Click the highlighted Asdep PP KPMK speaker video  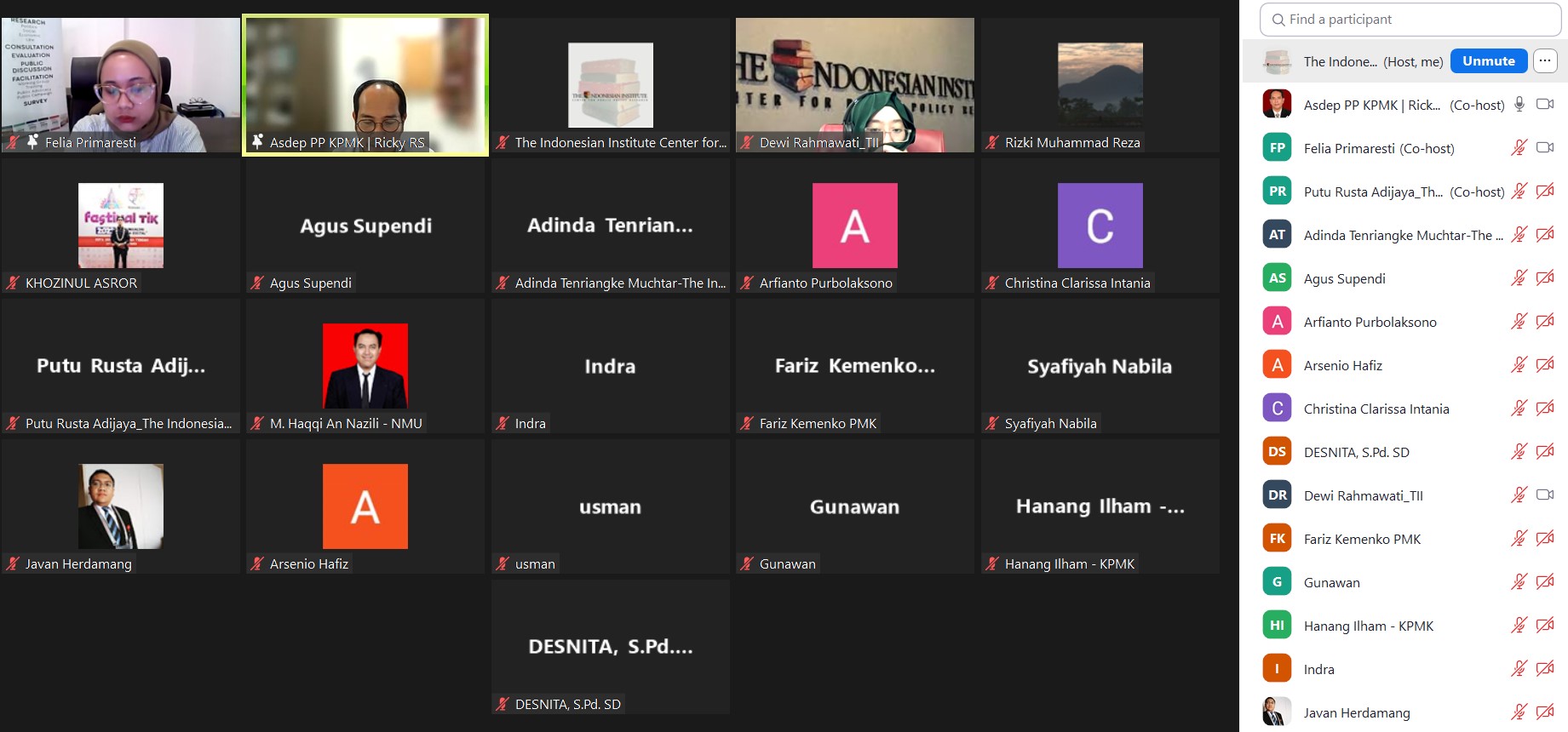365,84
